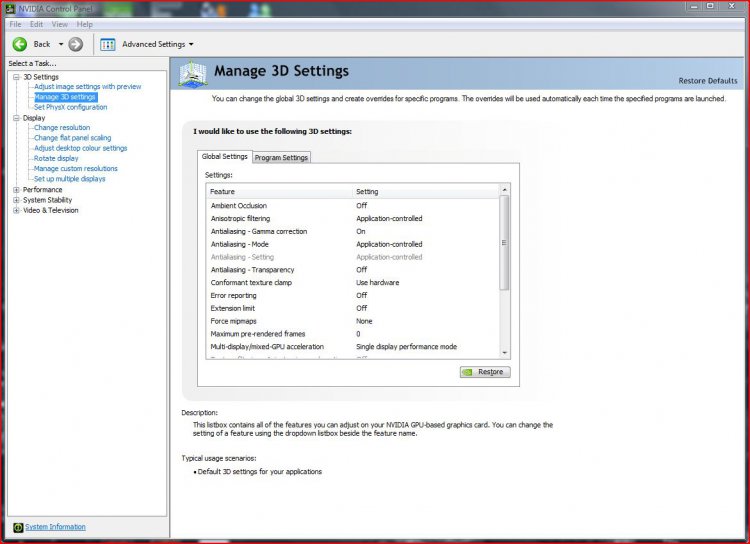Open the System Information link
The width and height of the screenshot is (750, 544).
[x=55, y=527]
